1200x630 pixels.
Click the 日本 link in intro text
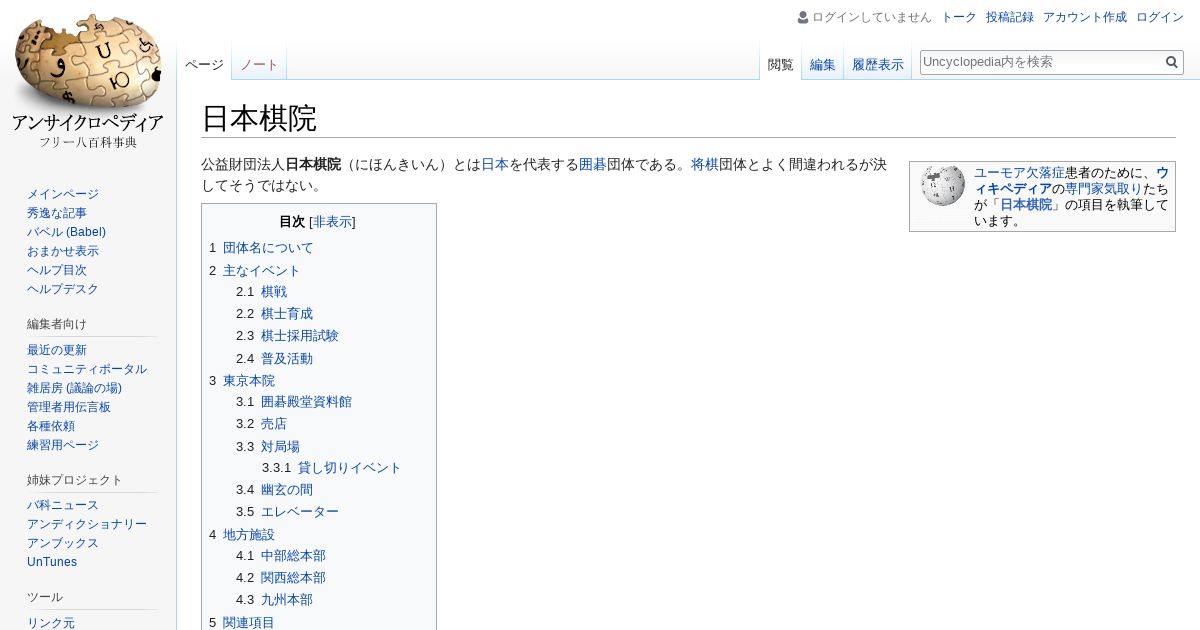[495, 165]
